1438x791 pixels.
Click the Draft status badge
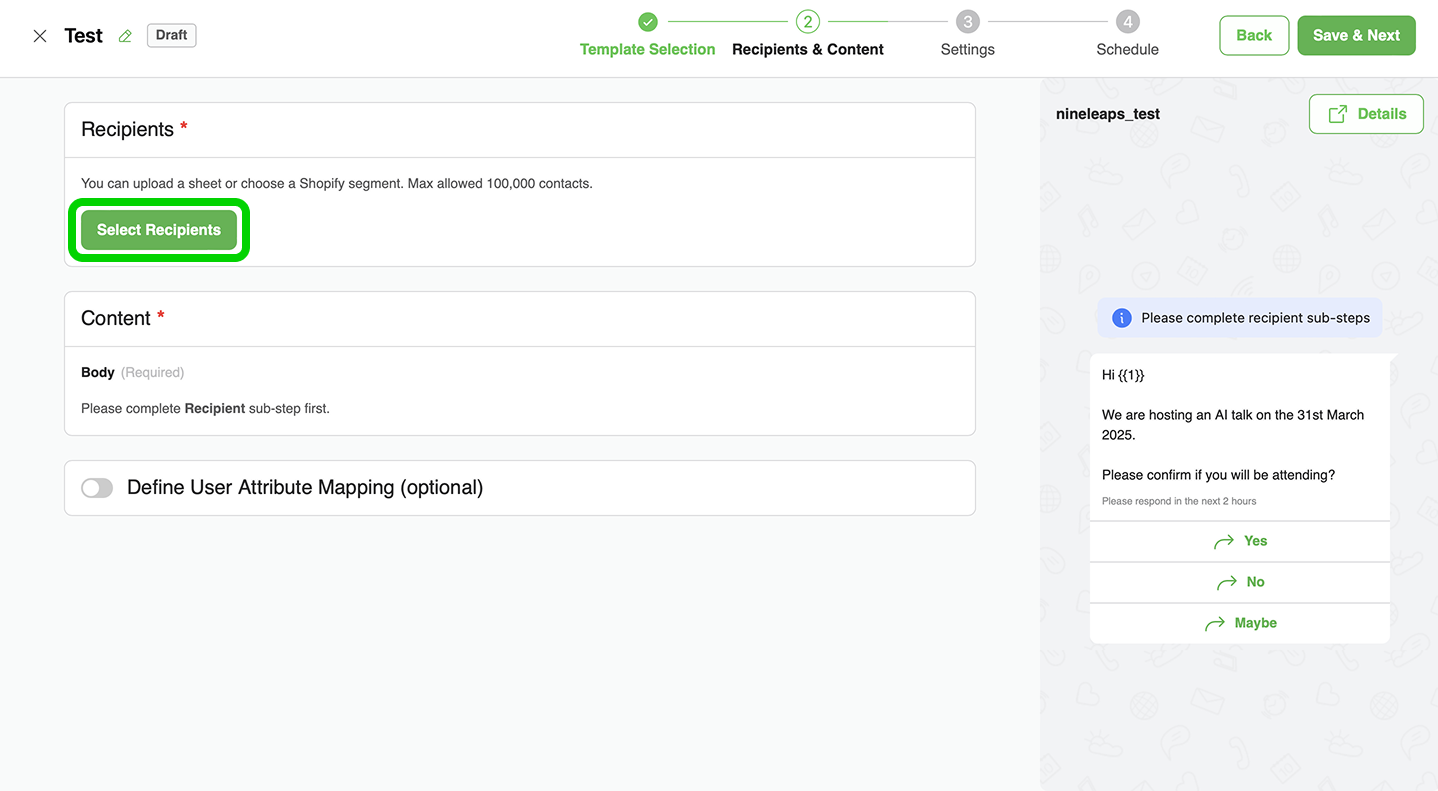(171, 35)
